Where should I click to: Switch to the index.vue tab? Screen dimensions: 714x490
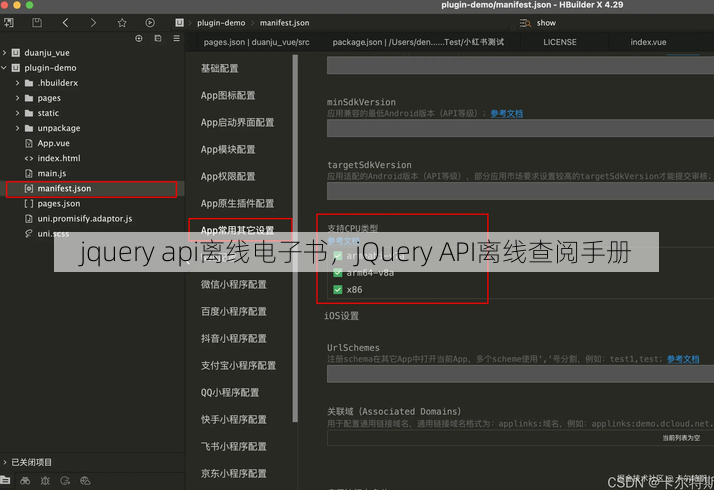(x=648, y=42)
